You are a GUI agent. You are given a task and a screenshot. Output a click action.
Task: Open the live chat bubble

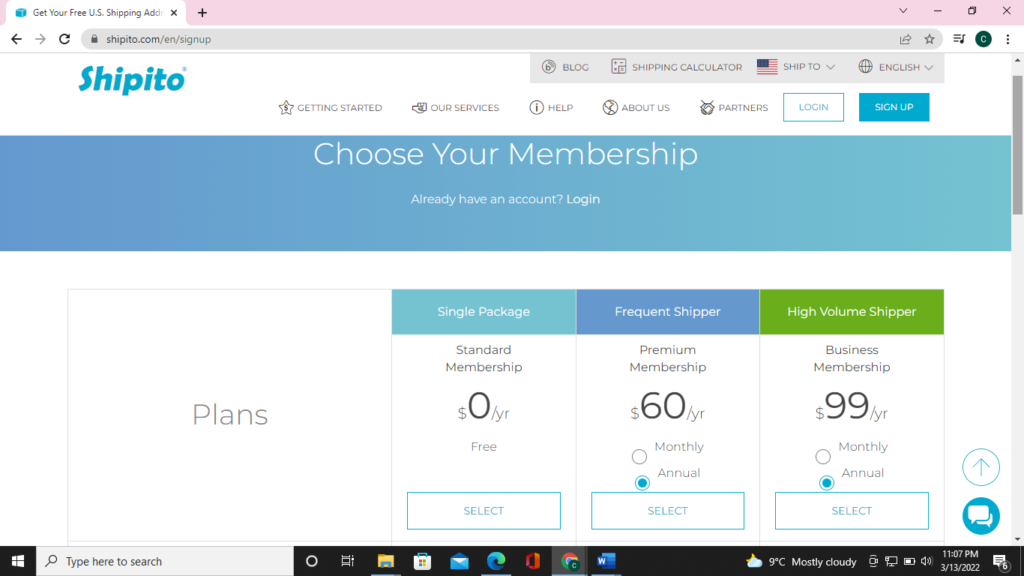point(981,516)
